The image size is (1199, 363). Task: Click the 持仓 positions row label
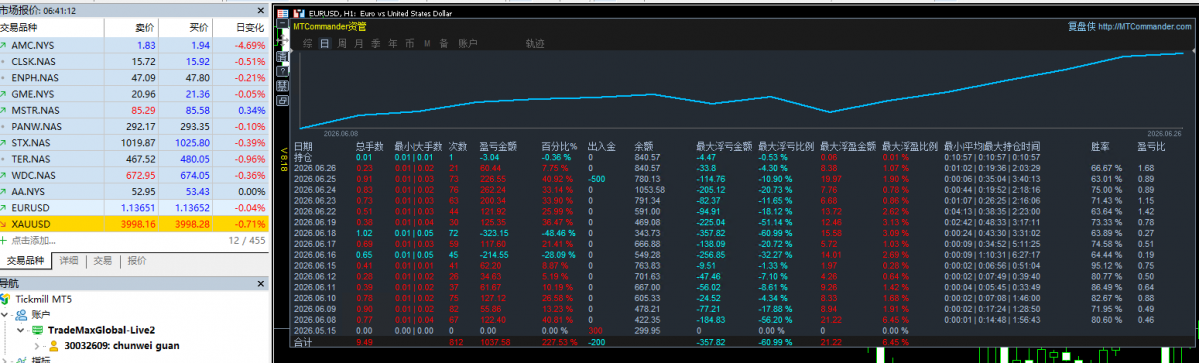[x=304, y=157]
